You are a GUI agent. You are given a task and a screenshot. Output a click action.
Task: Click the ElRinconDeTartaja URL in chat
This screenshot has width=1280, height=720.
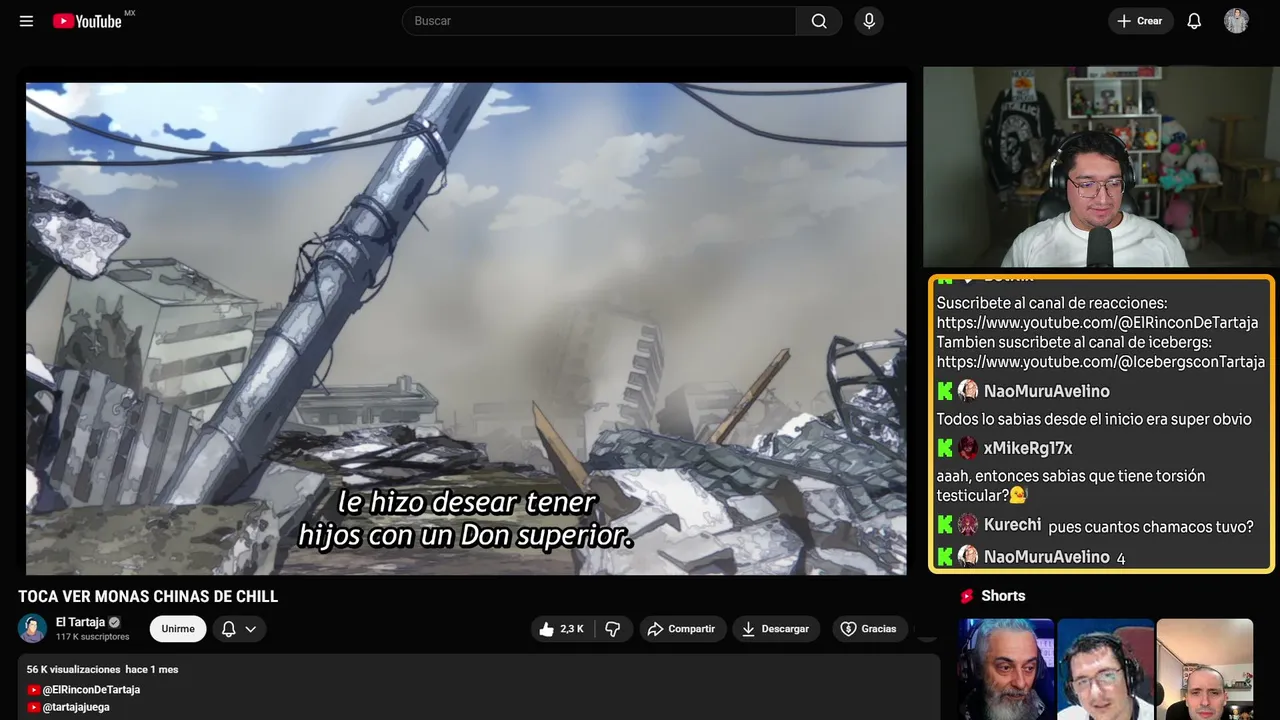click(x=1097, y=323)
